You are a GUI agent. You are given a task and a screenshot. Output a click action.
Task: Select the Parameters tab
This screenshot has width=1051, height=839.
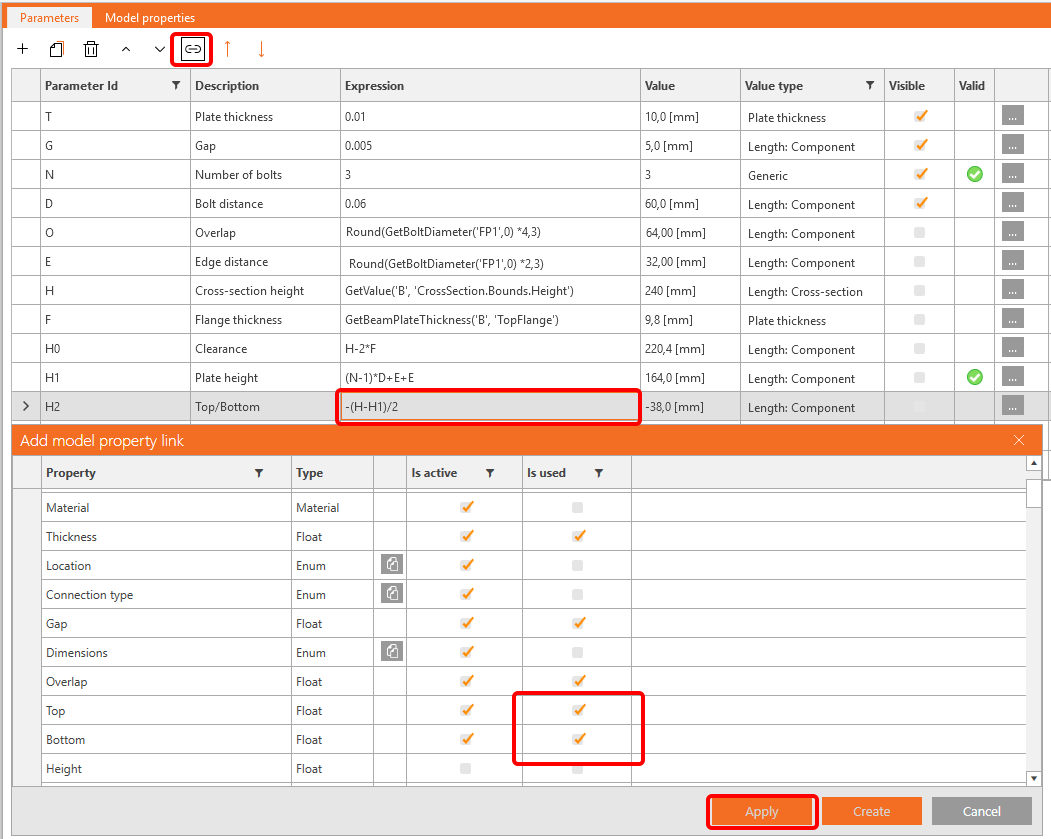pos(50,17)
